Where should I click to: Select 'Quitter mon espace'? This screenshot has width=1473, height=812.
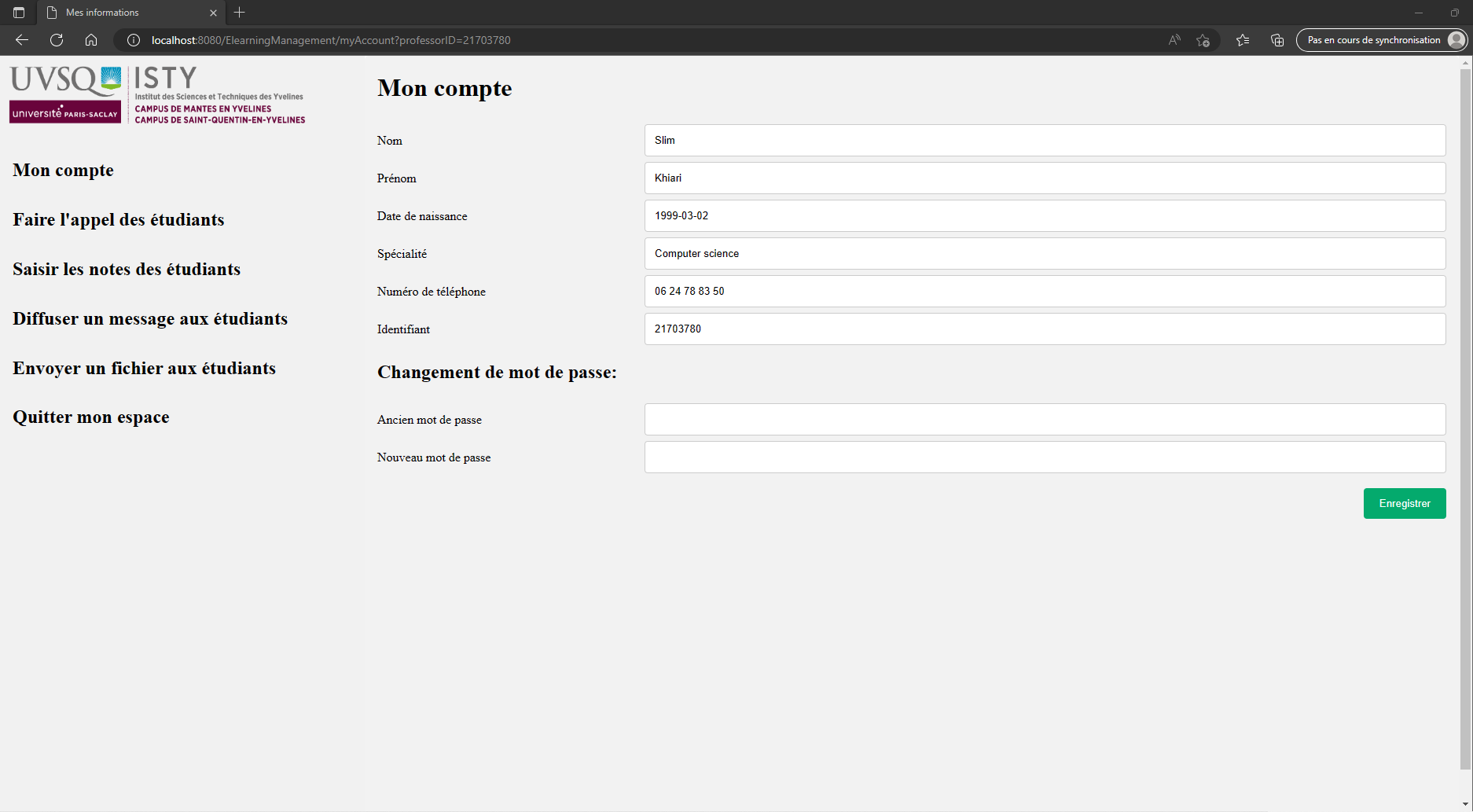pyautogui.click(x=90, y=417)
